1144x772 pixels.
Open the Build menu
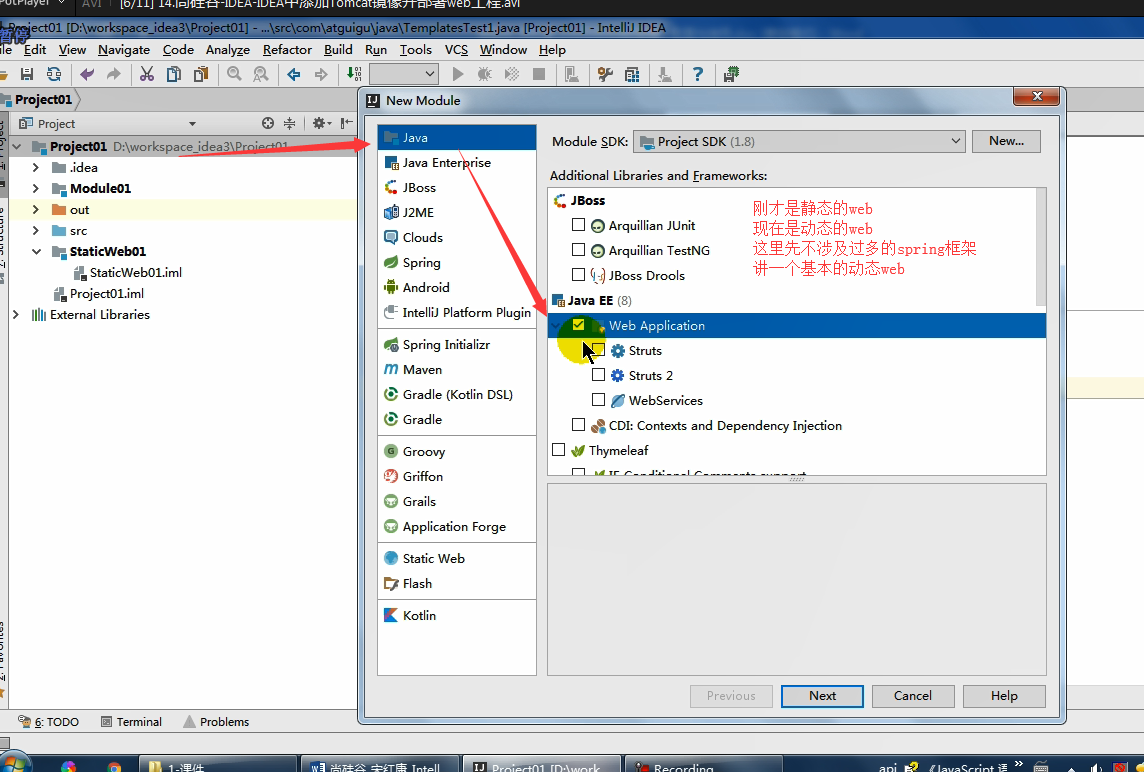338,50
